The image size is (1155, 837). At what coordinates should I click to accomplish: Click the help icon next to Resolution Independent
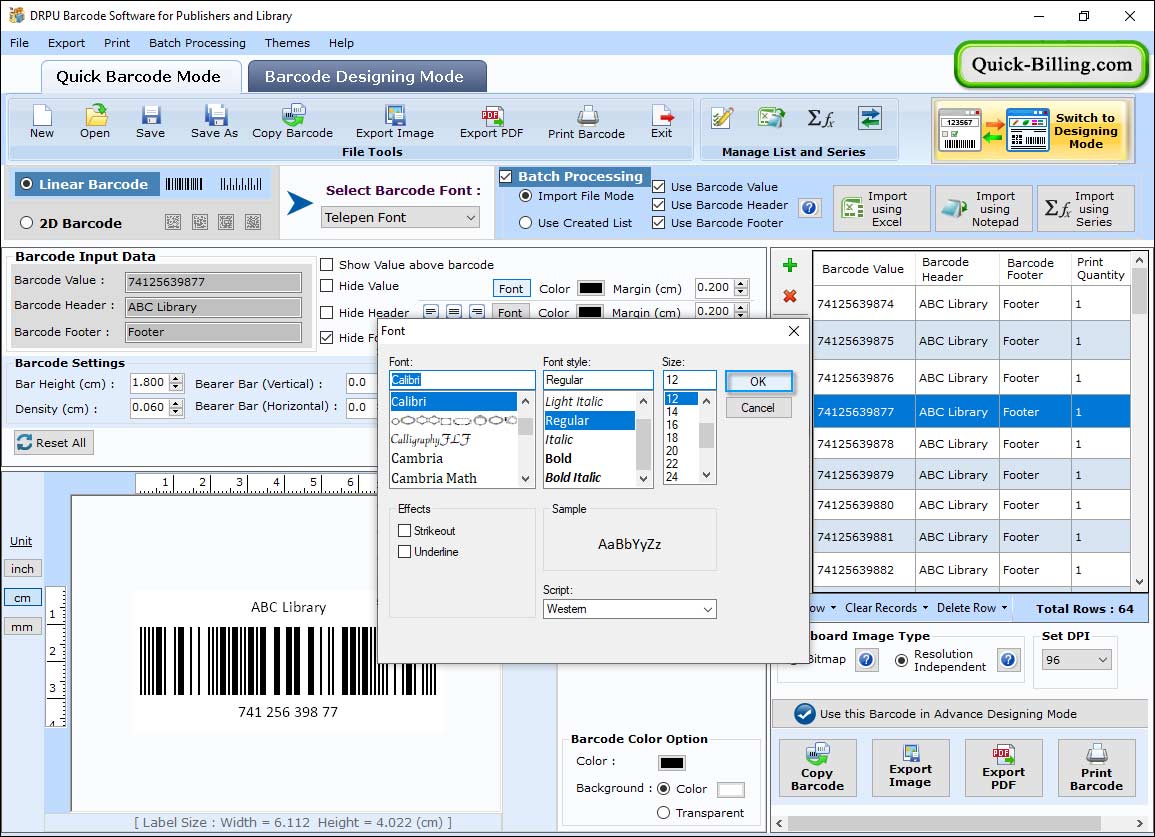pyautogui.click(x=1008, y=660)
